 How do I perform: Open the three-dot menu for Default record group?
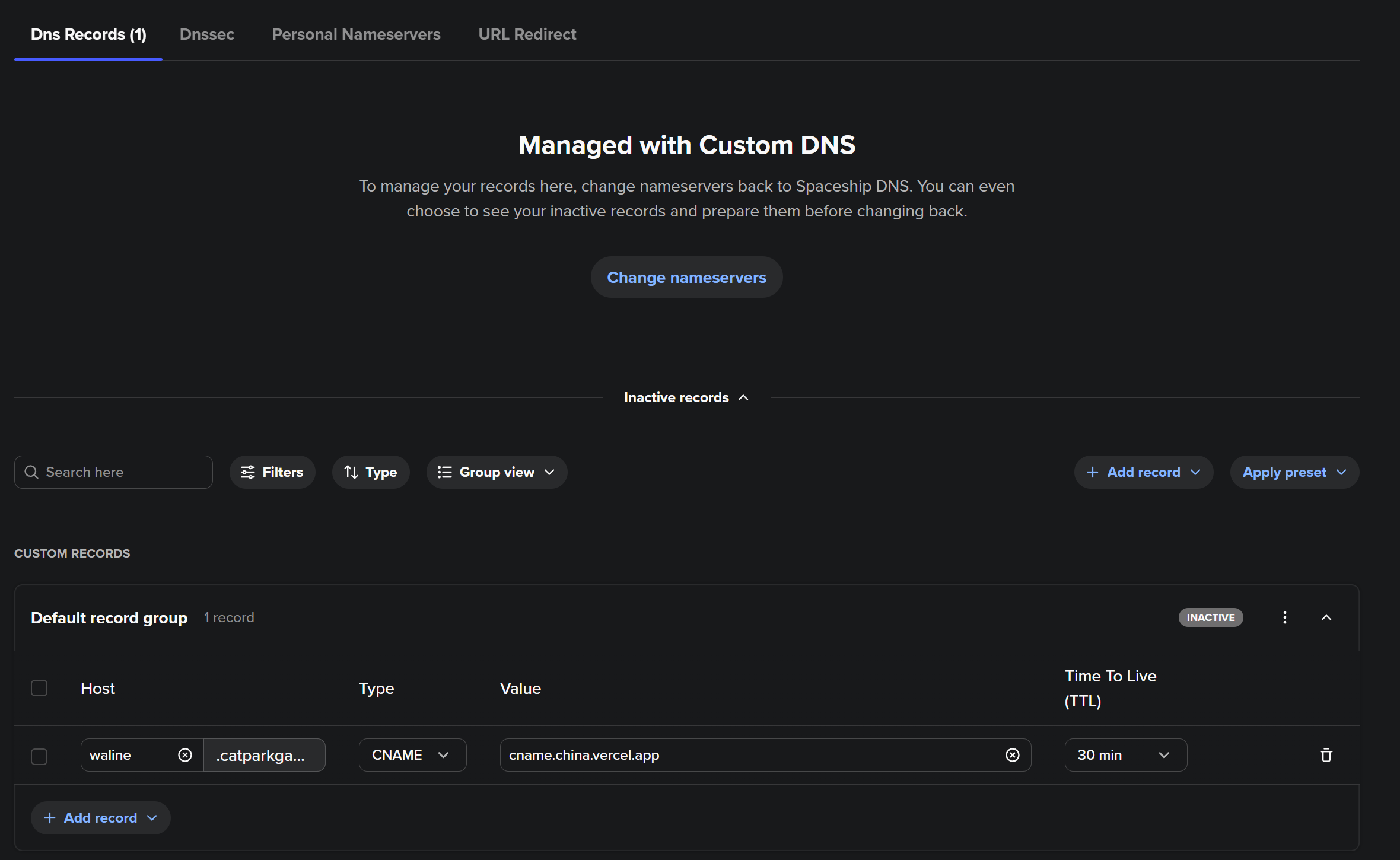1284,617
